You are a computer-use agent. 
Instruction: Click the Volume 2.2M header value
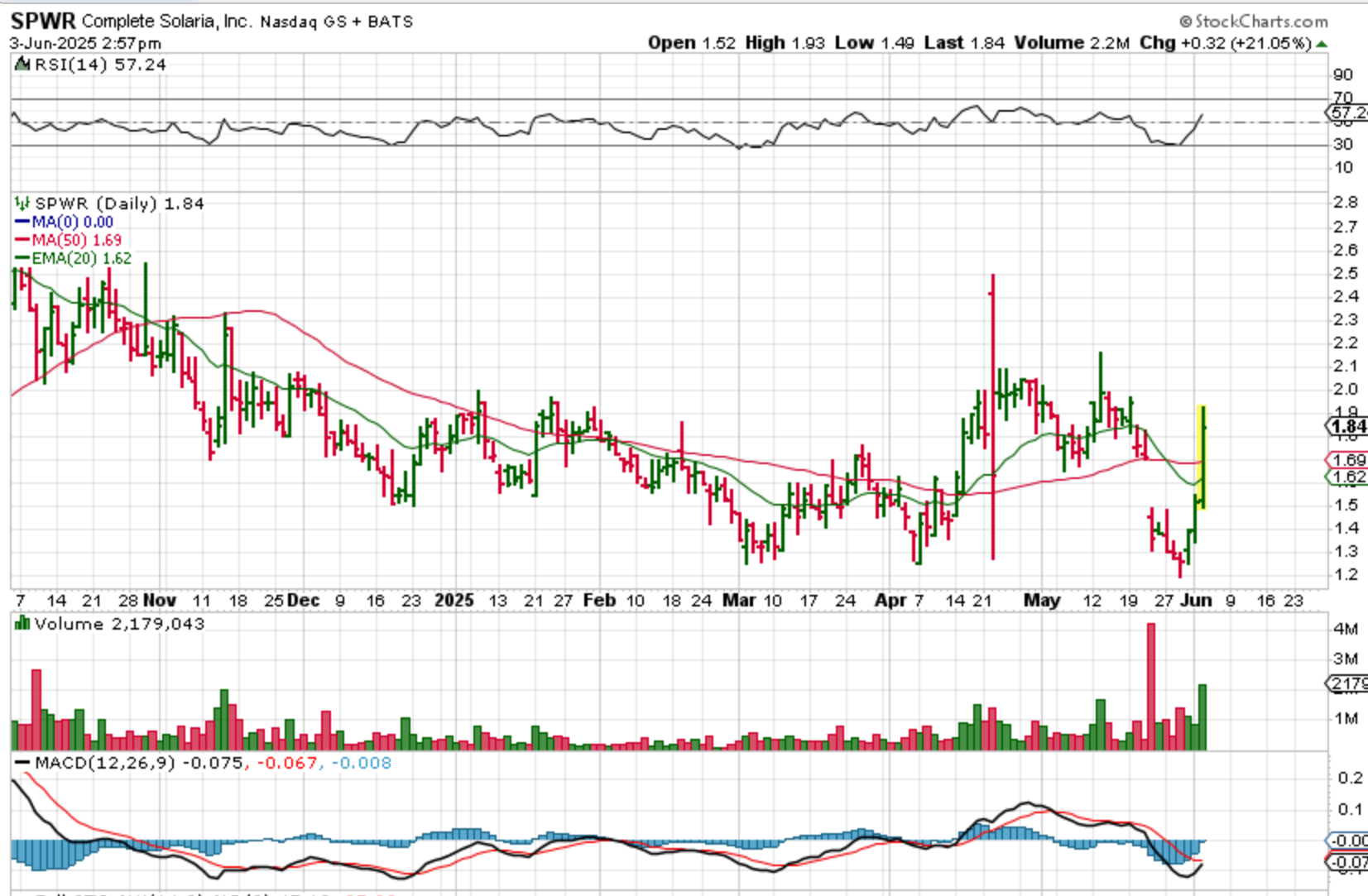coord(1072,43)
